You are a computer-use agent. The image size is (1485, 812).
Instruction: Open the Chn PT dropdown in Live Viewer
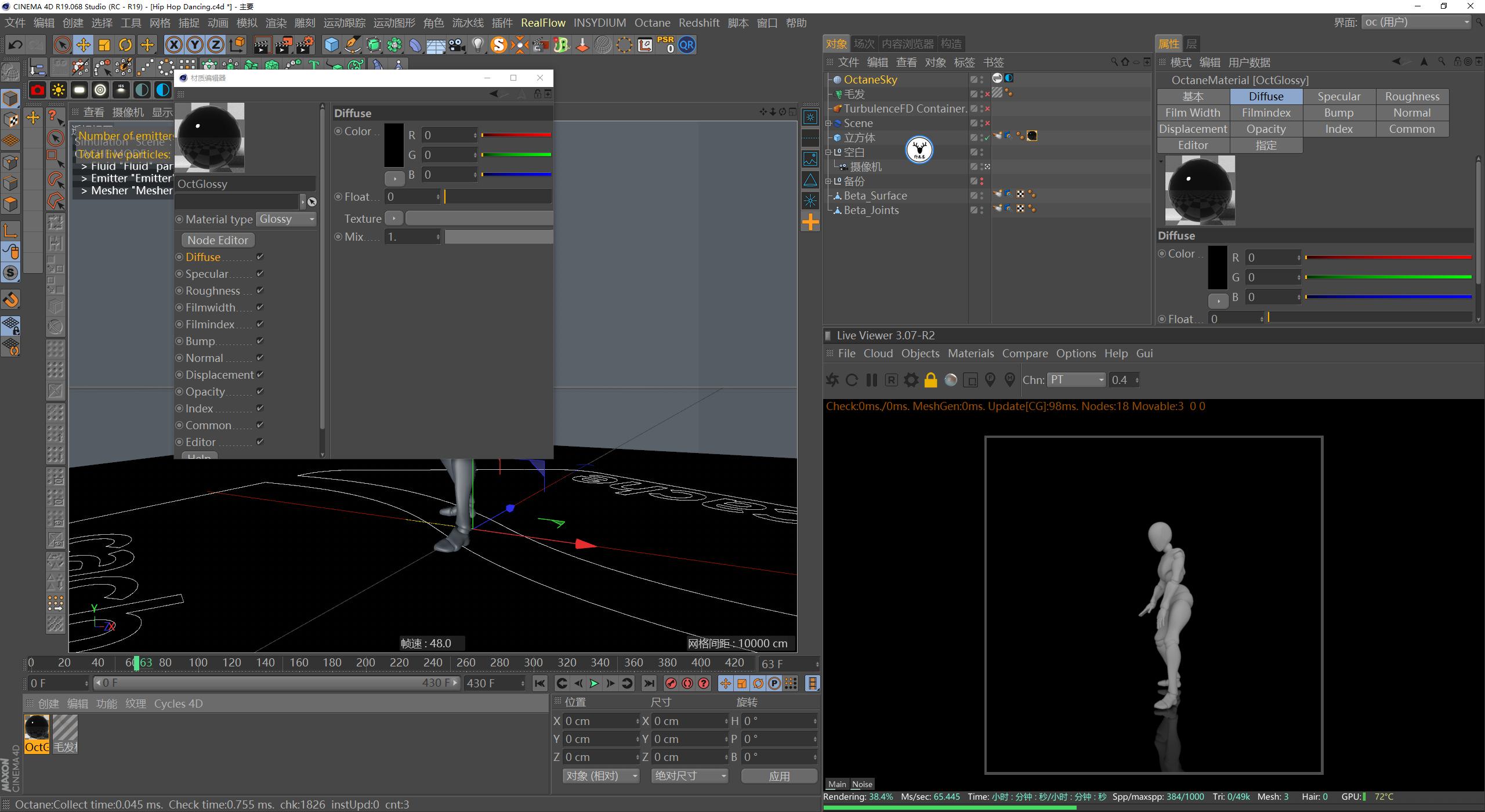tap(1076, 380)
